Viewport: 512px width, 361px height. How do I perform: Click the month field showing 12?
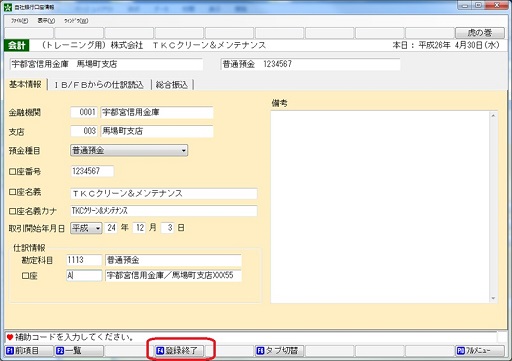pyautogui.click(x=140, y=228)
